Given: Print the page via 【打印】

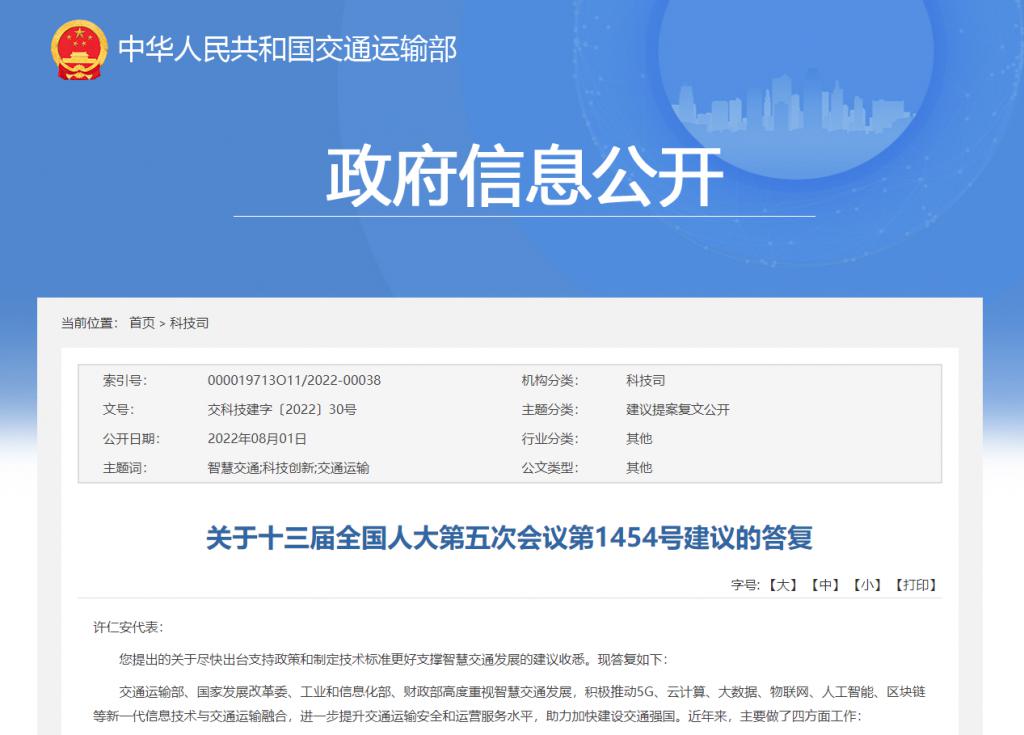Looking at the screenshot, I should [x=915, y=585].
